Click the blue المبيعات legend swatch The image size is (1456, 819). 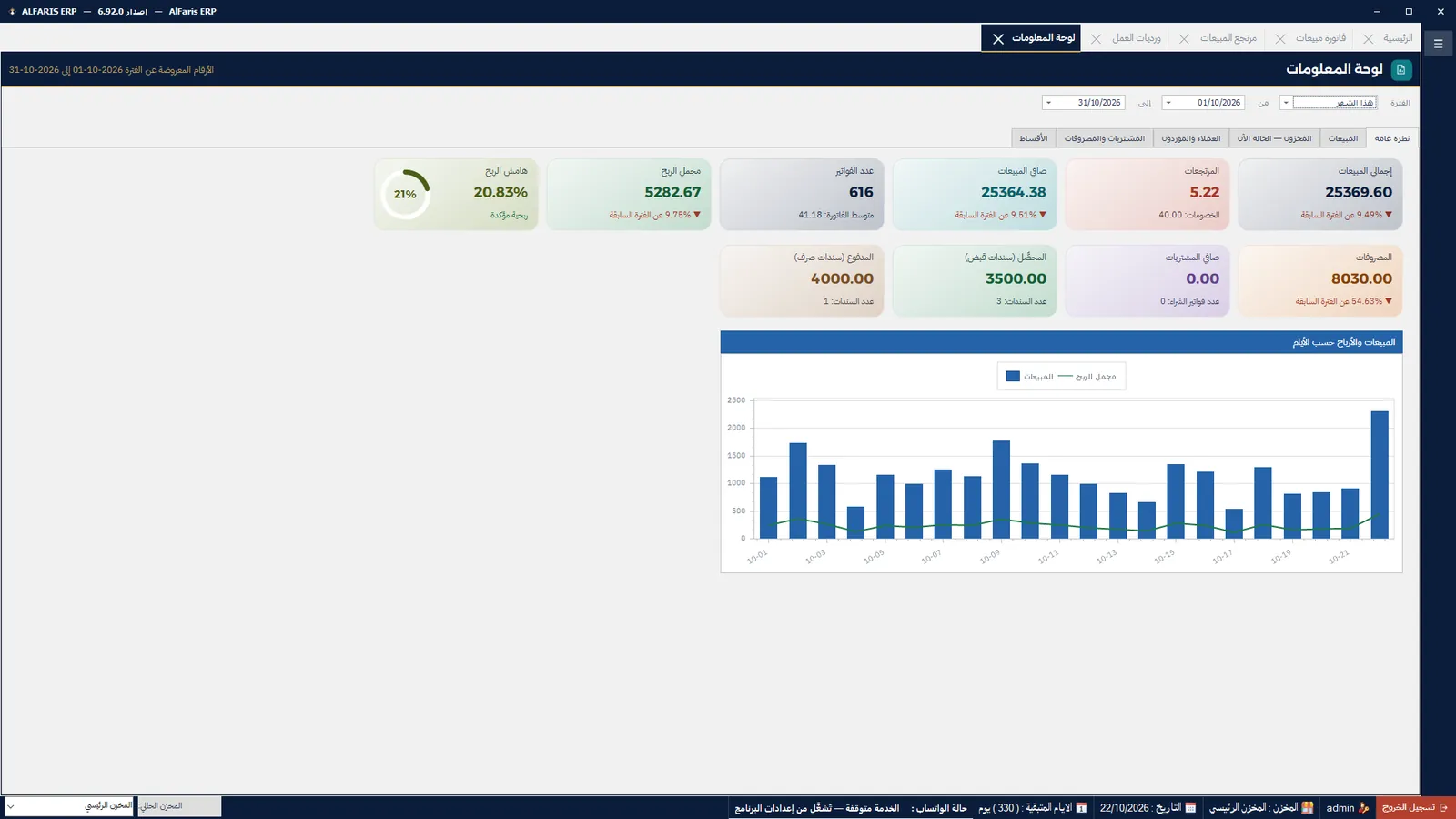coord(1013,376)
